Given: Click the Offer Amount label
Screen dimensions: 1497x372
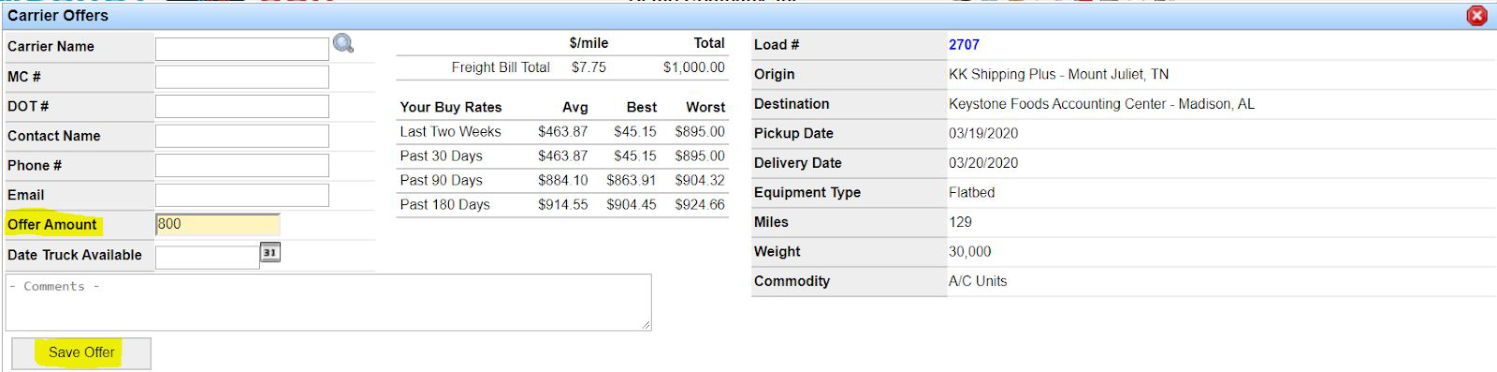Looking at the screenshot, I should 52,224.
